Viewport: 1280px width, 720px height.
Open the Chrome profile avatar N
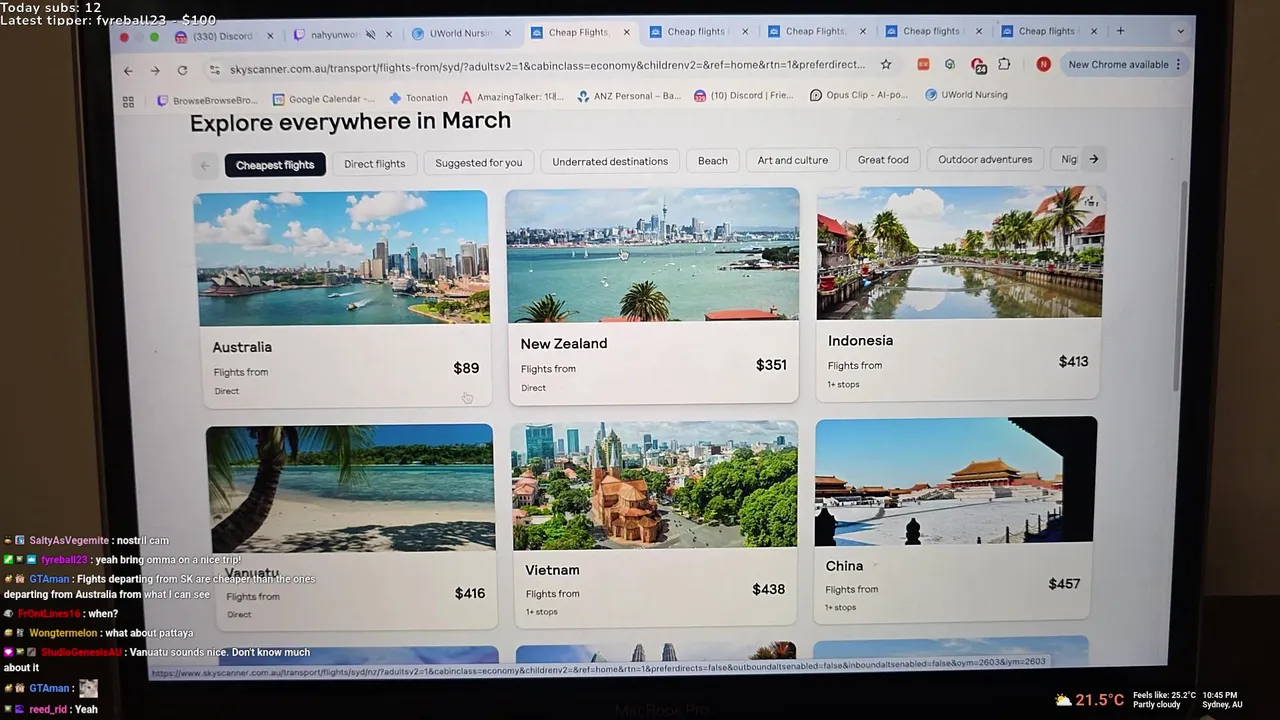(1043, 64)
